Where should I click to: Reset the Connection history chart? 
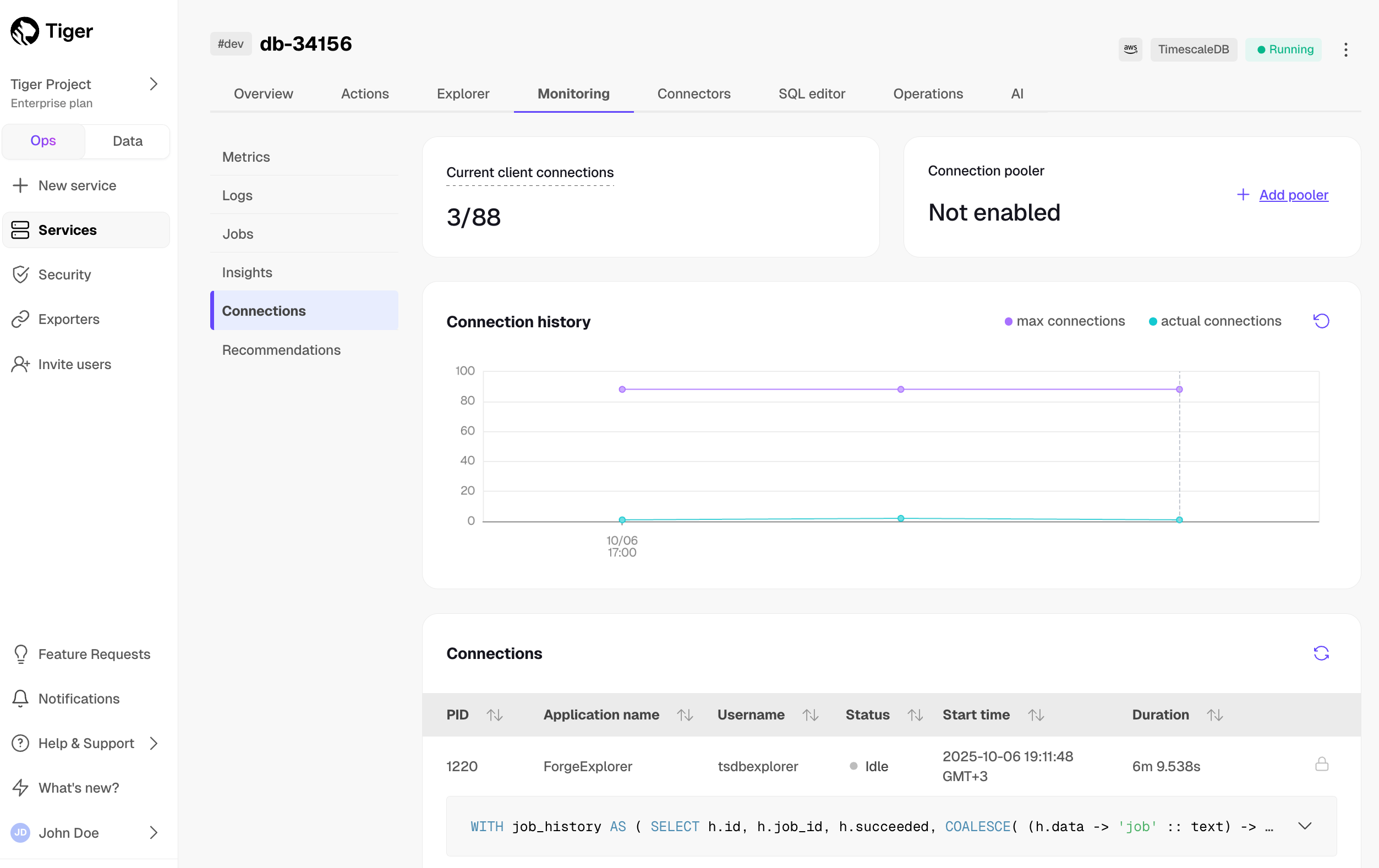(x=1321, y=321)
